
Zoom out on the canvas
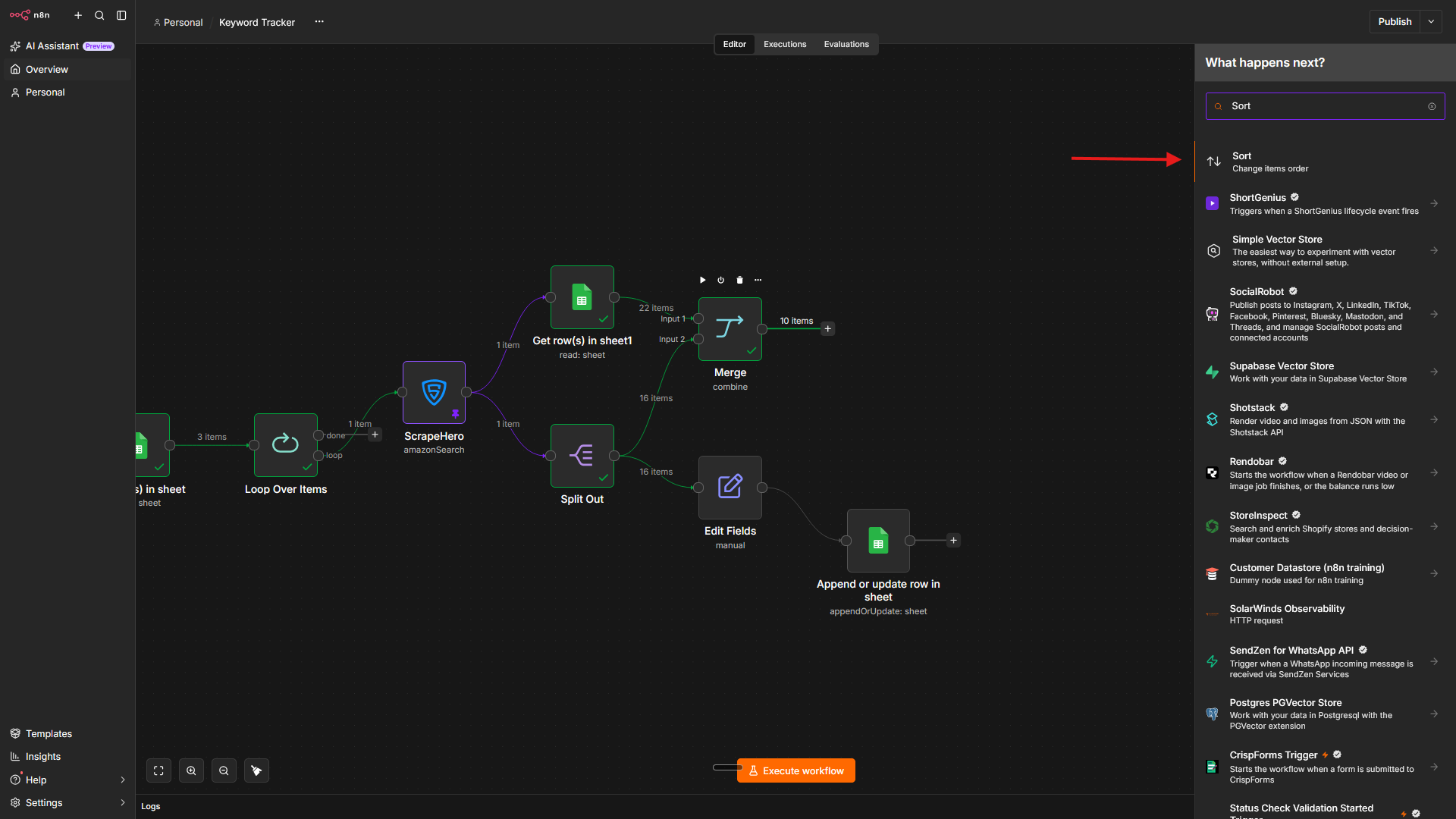(x=224, y=770)
